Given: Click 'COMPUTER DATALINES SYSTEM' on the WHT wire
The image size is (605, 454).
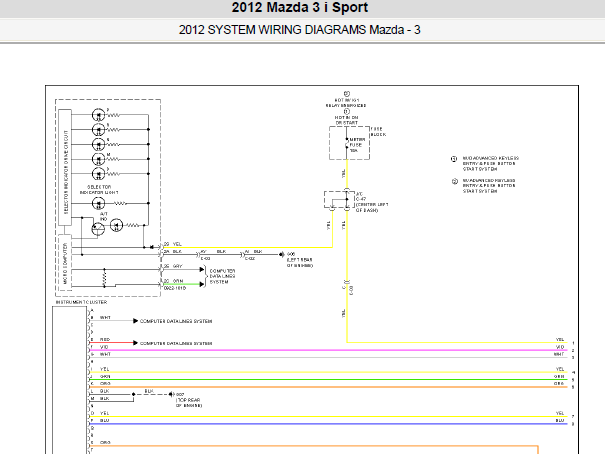Looking at the screenshot, I should [176, 321].
